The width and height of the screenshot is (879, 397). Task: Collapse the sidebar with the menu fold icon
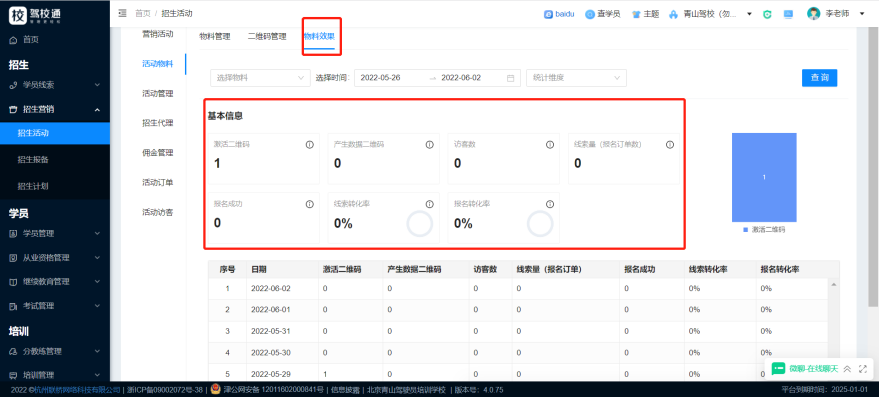tap(123, 13)
